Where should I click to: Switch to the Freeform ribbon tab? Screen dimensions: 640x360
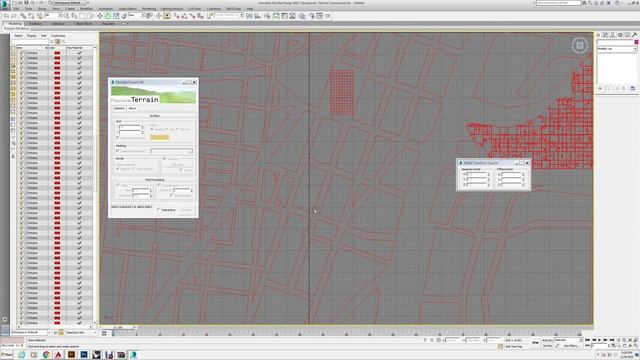[x=35, y=24]
